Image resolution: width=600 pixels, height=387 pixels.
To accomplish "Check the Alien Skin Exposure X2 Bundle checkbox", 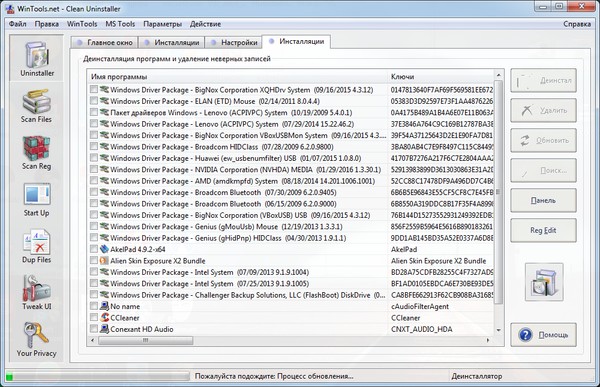I will pyautogui.click(x=94, y=261).
